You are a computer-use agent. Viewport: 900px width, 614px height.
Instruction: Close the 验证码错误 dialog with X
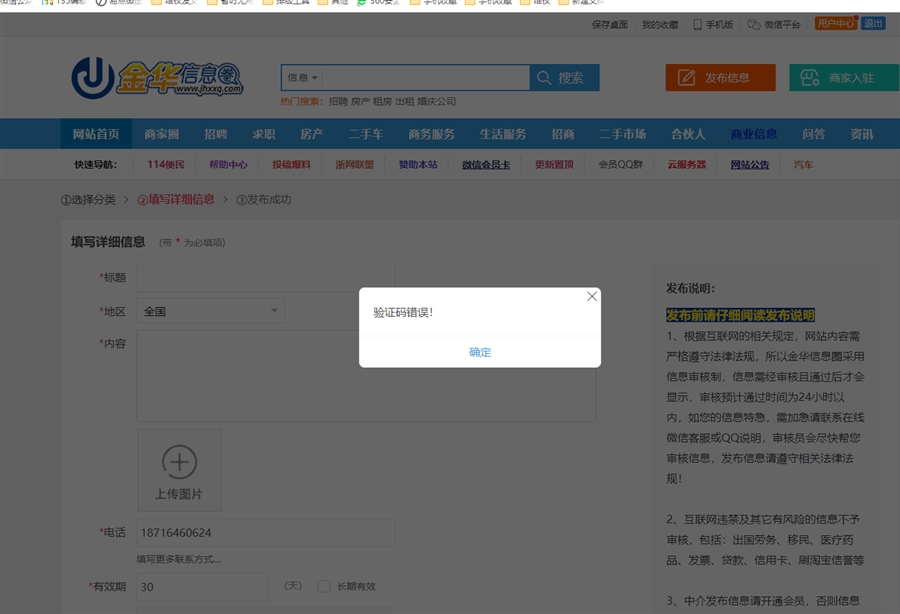coord(592,297)
